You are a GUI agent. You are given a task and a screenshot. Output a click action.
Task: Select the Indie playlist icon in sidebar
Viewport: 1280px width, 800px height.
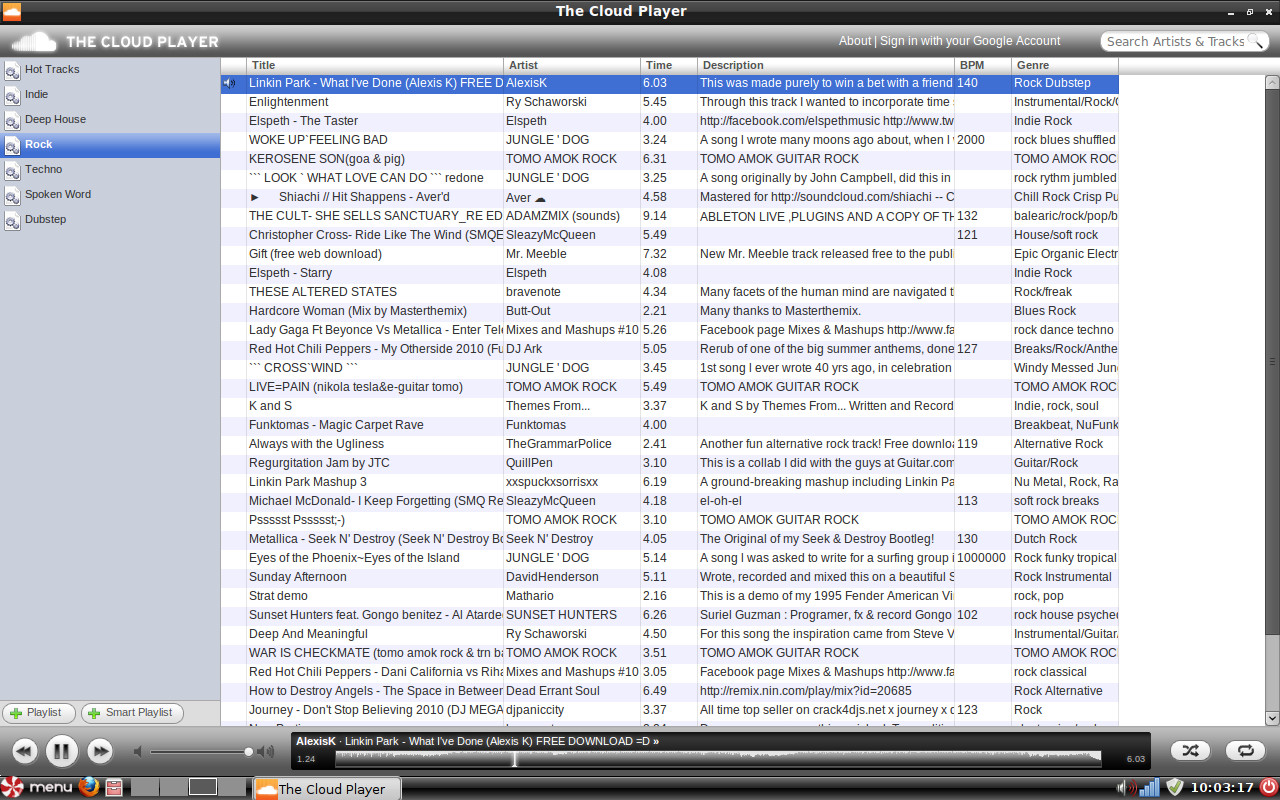click(12, 95)
